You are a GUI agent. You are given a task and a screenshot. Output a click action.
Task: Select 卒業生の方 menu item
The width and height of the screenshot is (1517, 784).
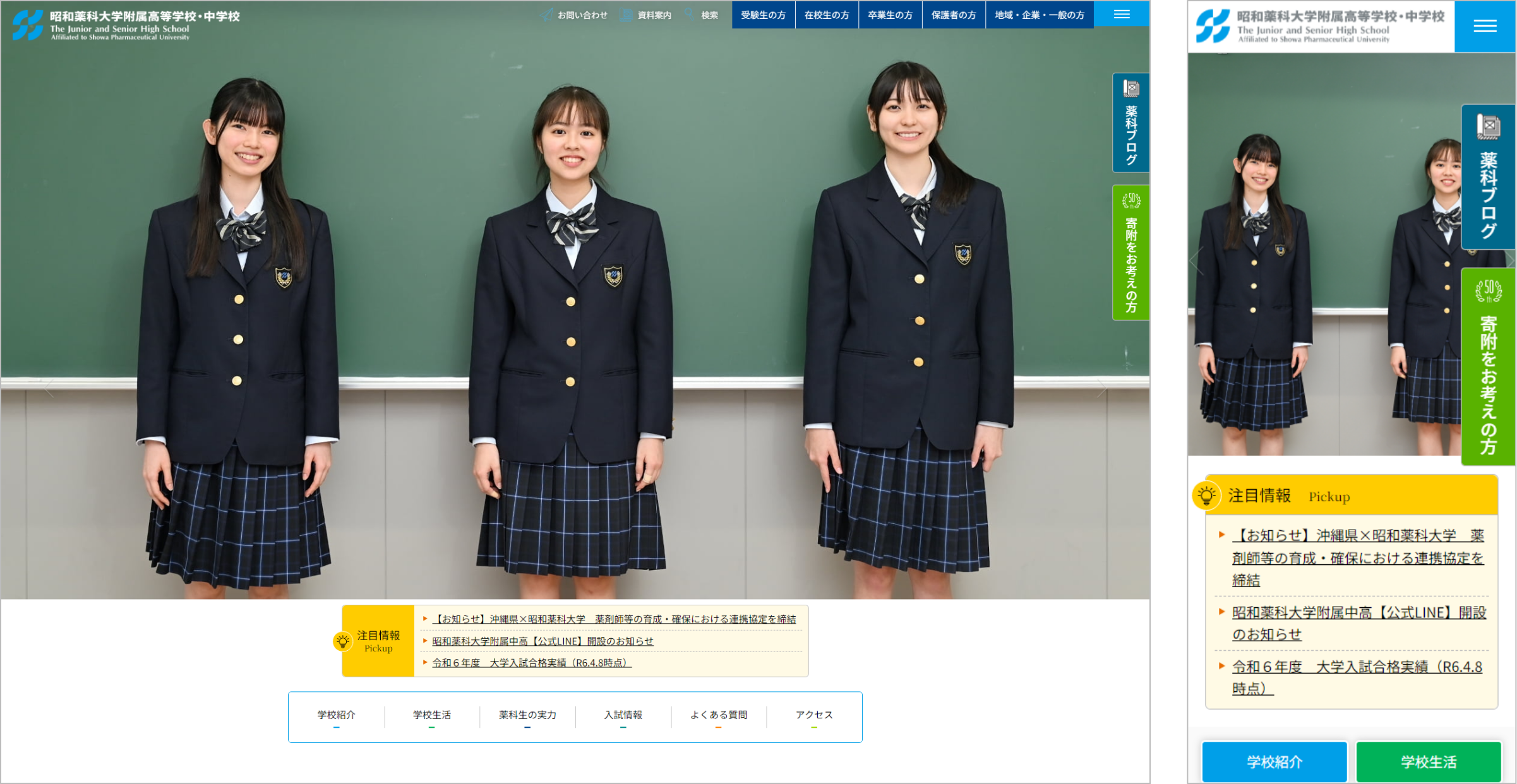coord(890,15)
